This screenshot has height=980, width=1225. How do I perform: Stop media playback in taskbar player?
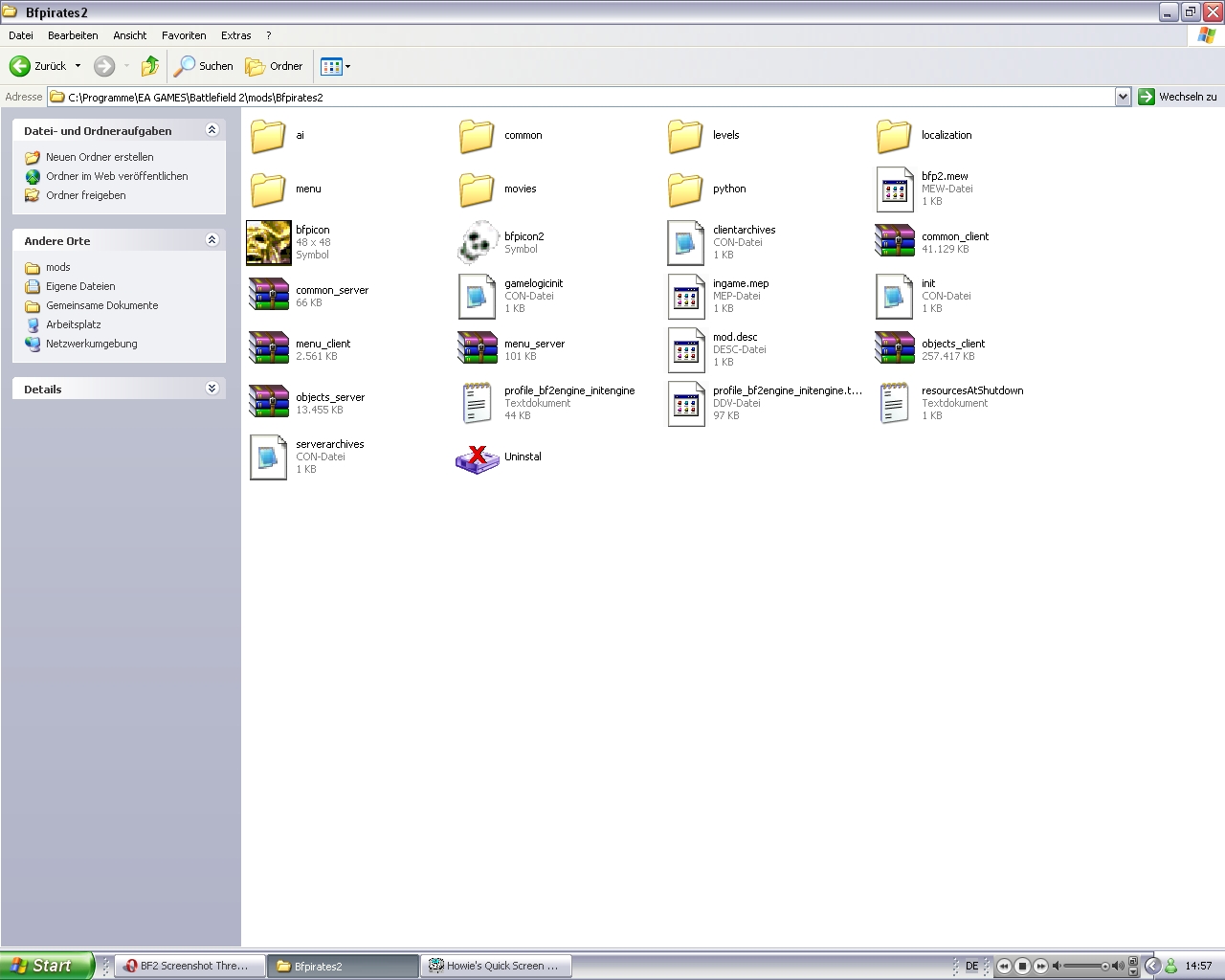tap(1022, 967)
